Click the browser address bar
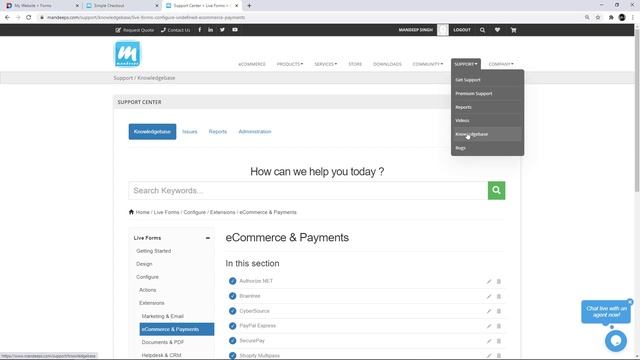The width and height of the screenshot is (640, 360). click(x=310, y=18)
